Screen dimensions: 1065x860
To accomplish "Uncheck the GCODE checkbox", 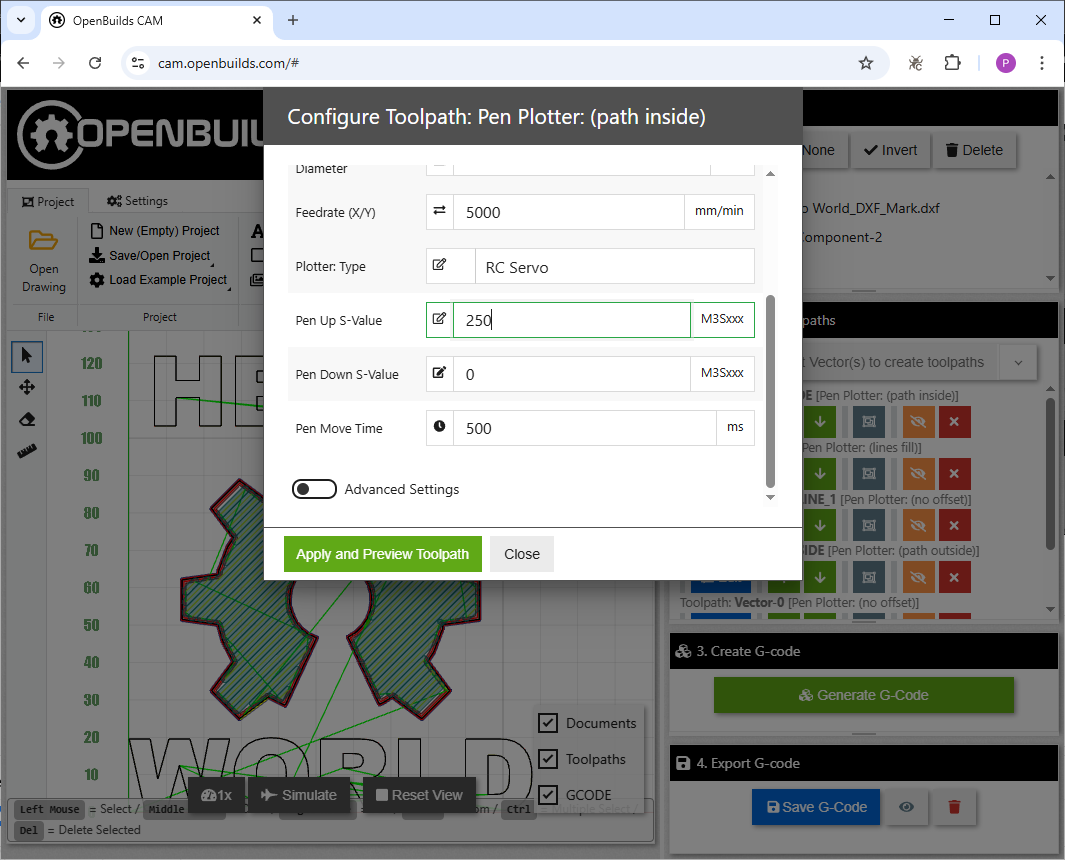I will [547, 794].
